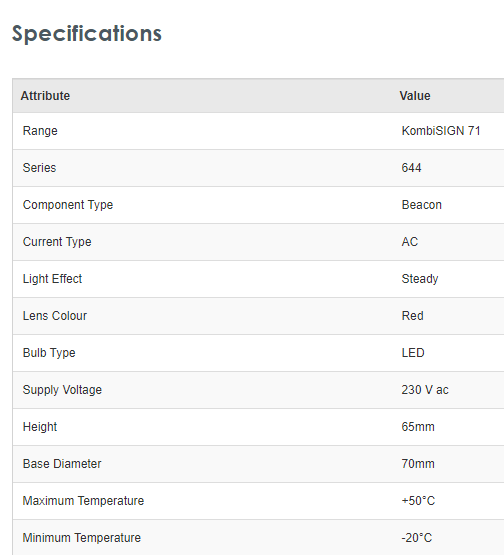Select the Supply Voltage label
Image resolution: width=504 pixels, height=555 pixels.
tap(62, 390)
